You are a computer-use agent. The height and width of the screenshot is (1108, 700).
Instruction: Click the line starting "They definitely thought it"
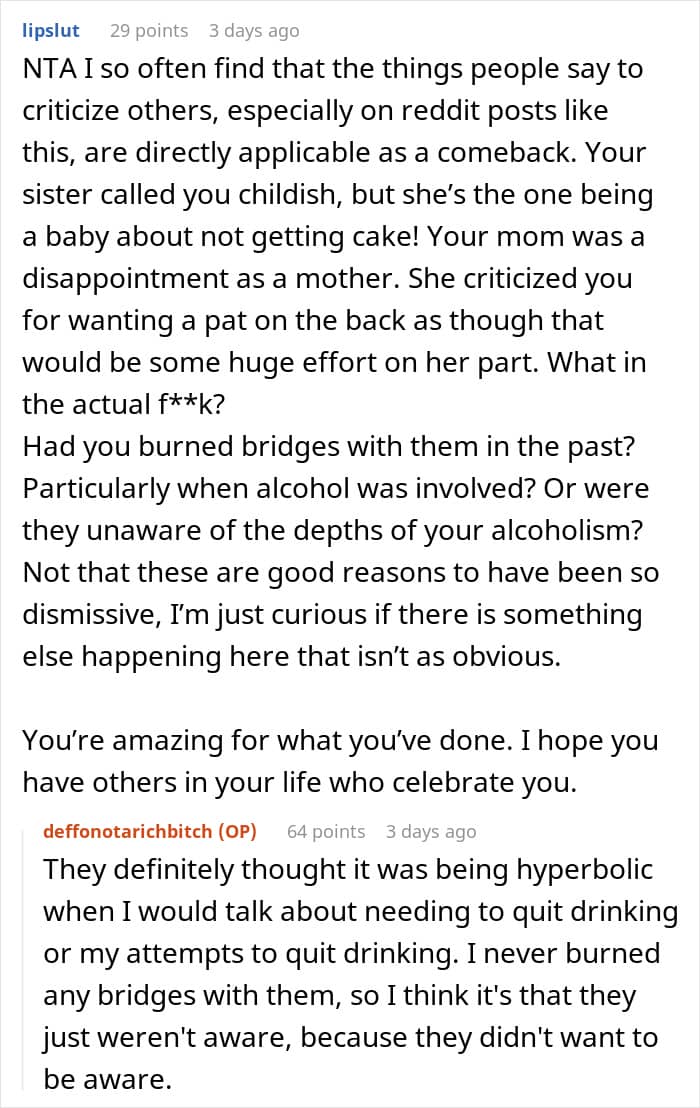[348, 869]
